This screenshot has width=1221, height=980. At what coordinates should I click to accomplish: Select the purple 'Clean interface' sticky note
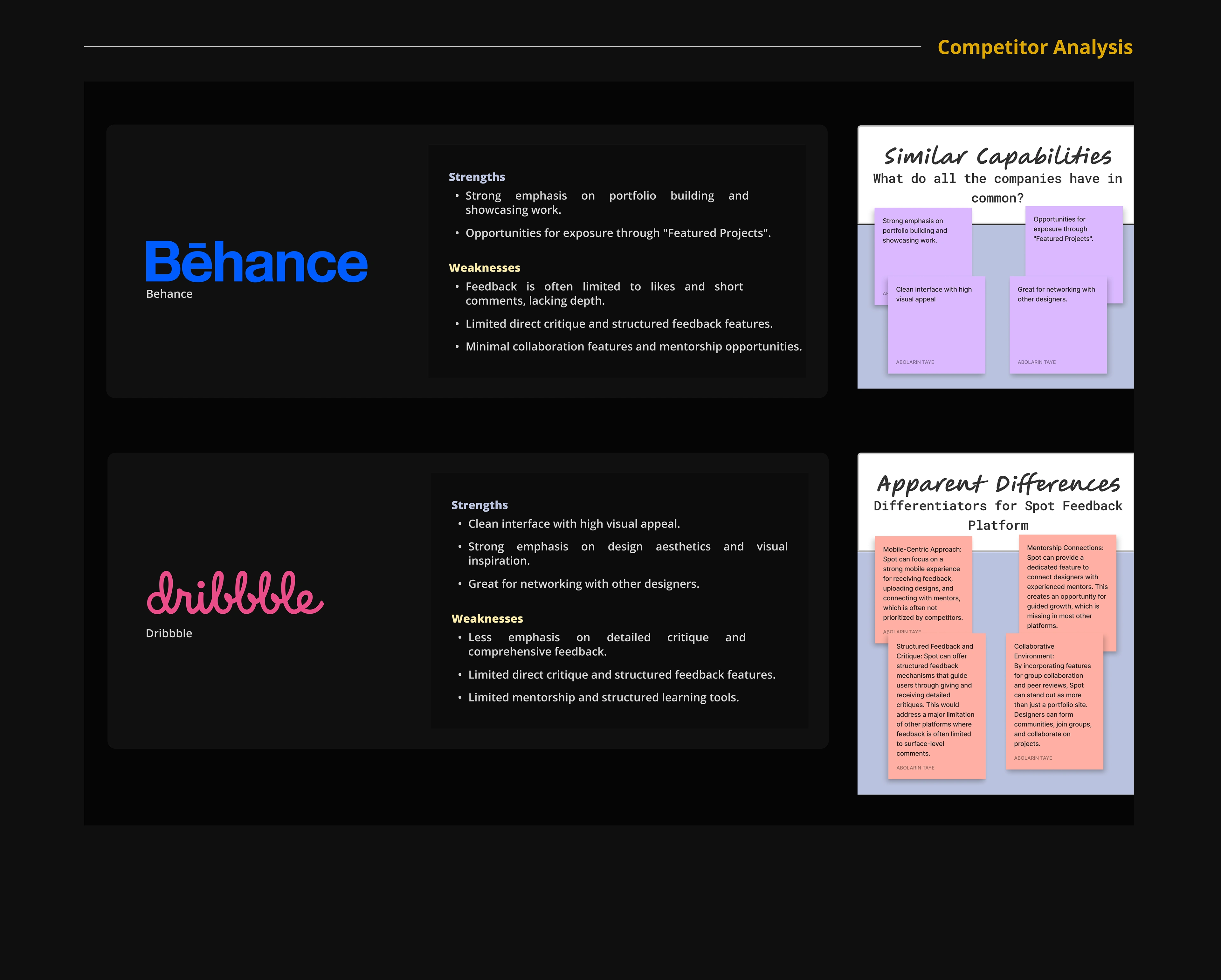[x=936, y=326]
